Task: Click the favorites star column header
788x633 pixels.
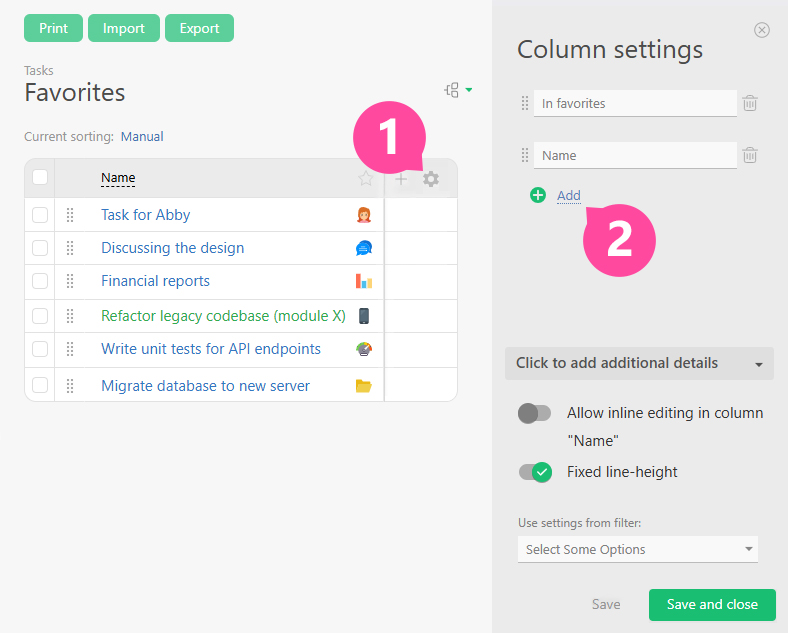Action: pyautogui.click(x=366, y=179)
